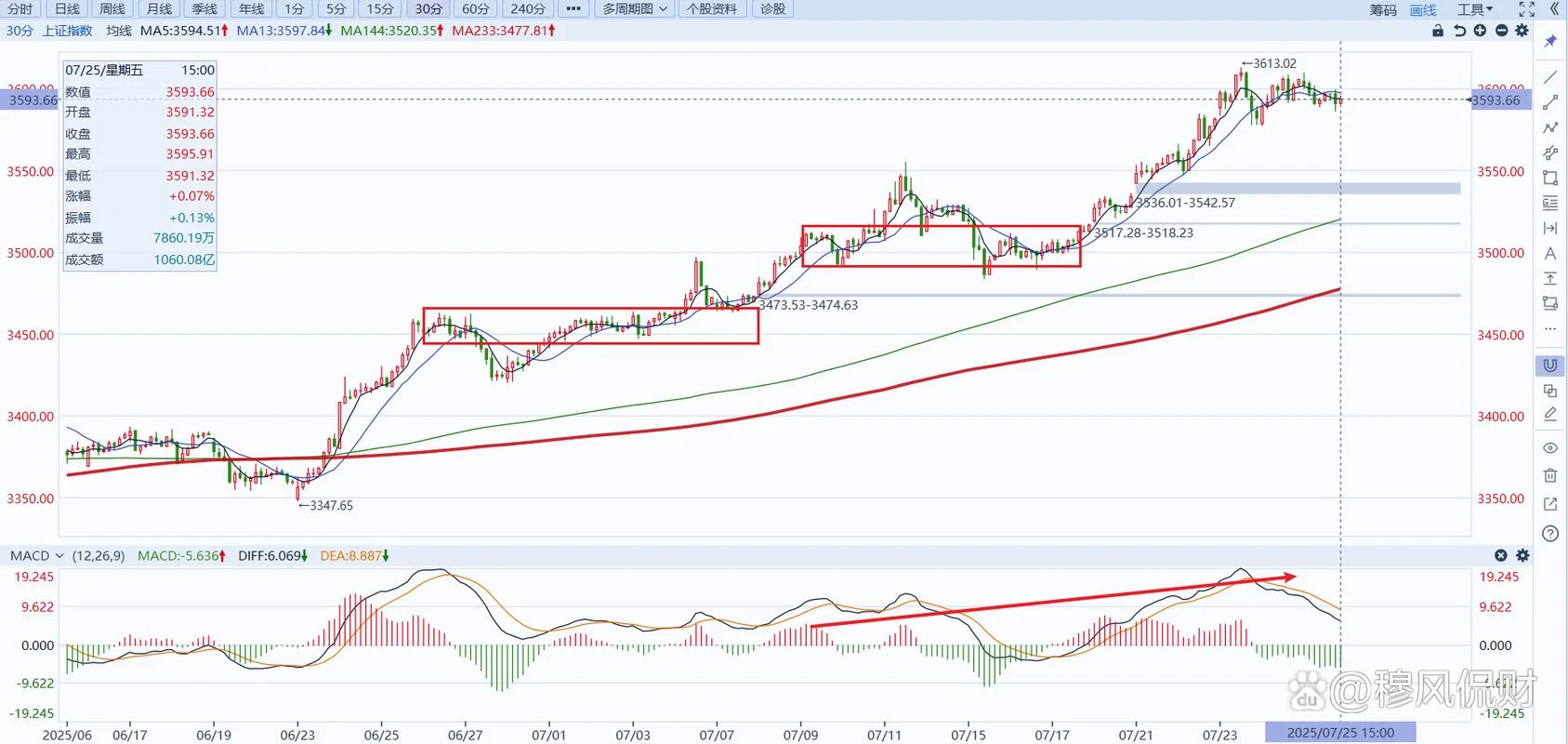Expand the 多周期图 dropdown
Image resolution: width=1568 pixels, height=744 pixels.
tap(635, 8)
